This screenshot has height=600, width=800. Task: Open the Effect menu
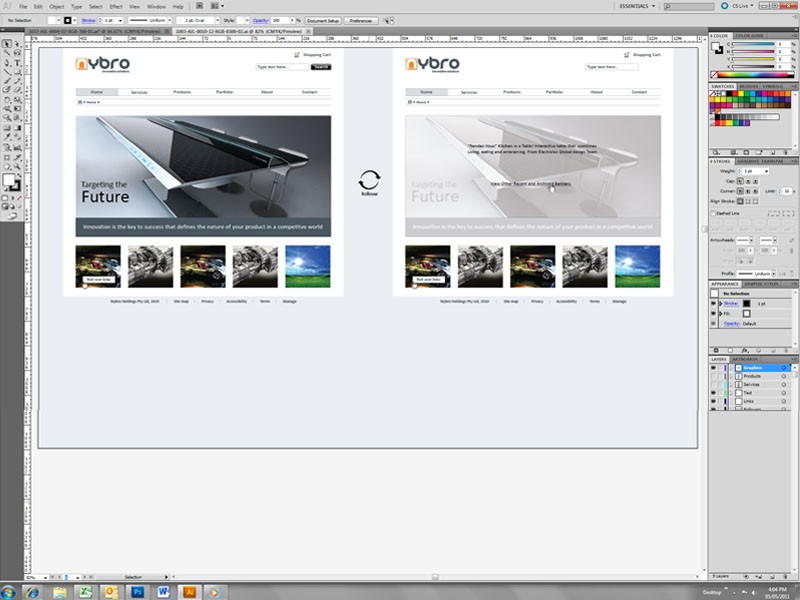pyautogui.click(x=116, y=7)
